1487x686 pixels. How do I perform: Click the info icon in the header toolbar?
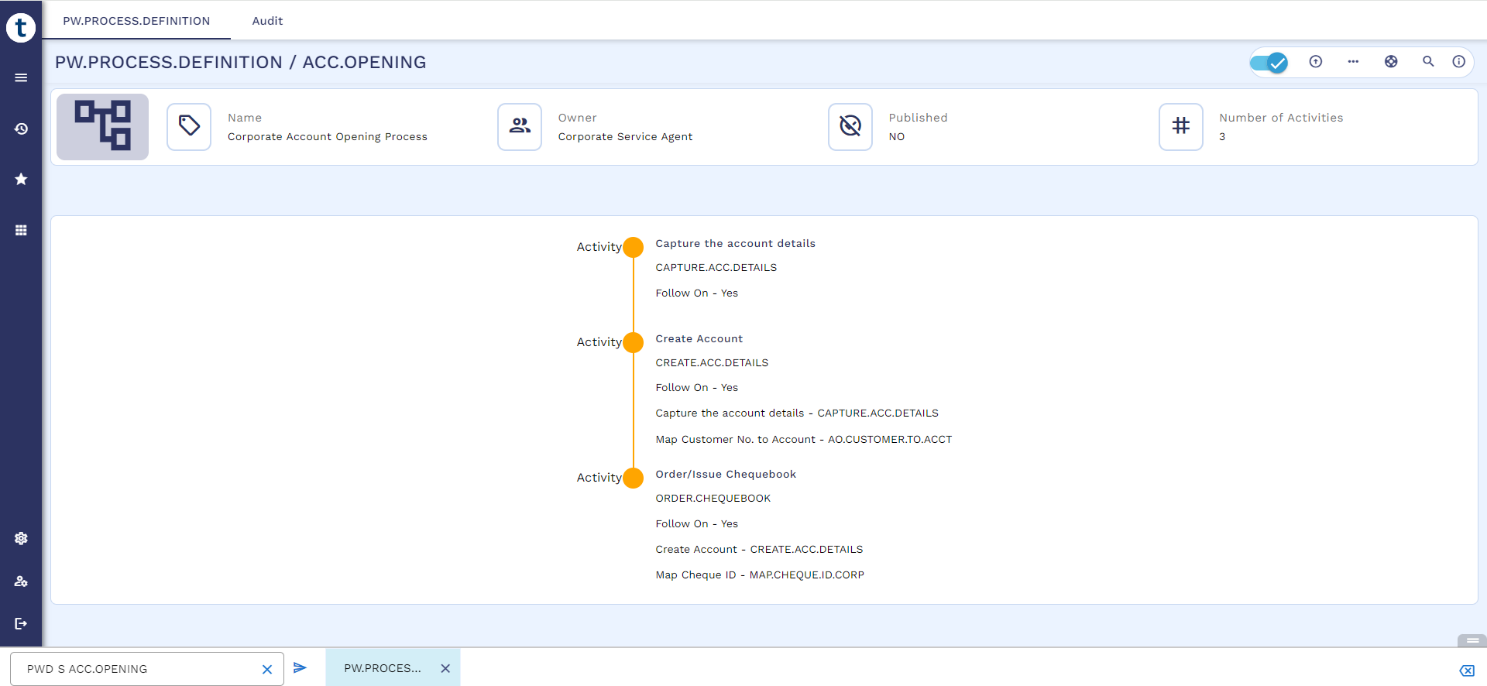1458,62
